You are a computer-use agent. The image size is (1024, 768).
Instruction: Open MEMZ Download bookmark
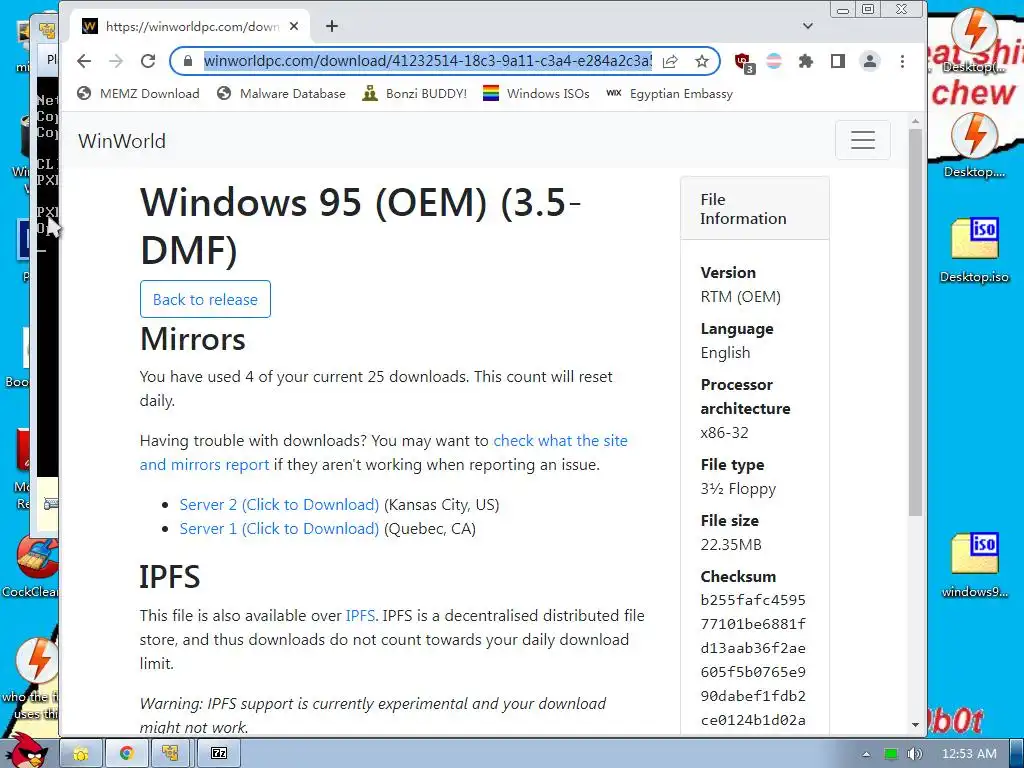coord(138,94)
